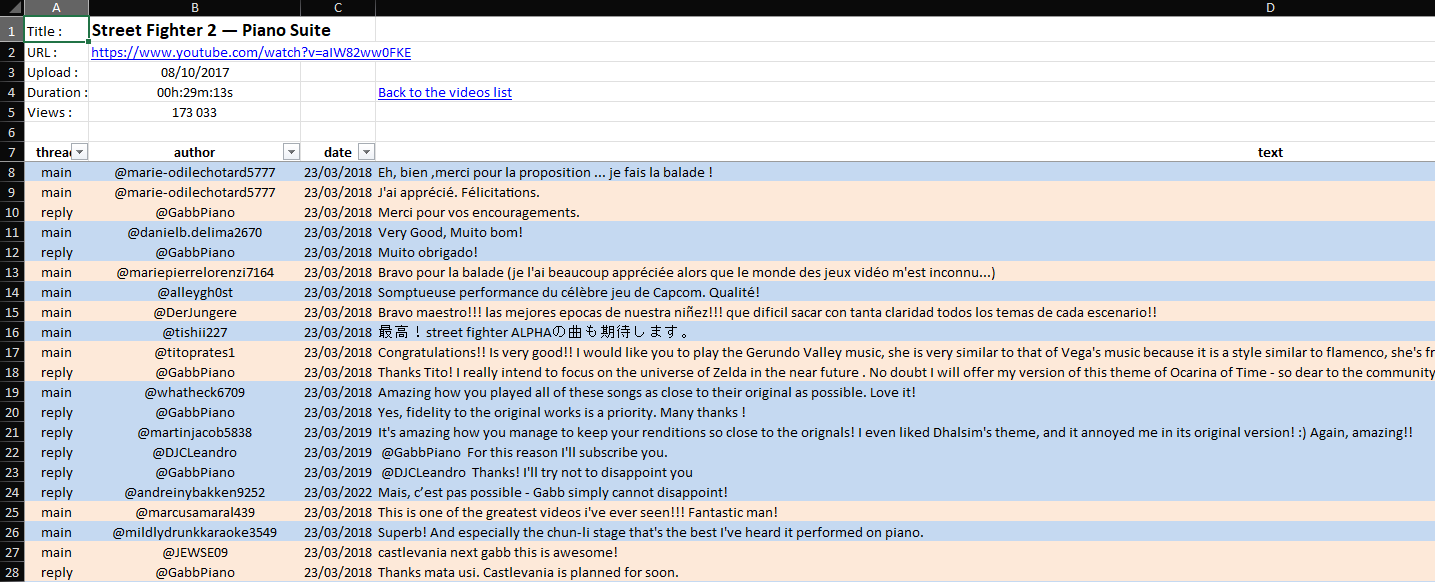
Task: Select author cell @mariepierrelorenzi7164
Action: pyautogui.click(x=195, y=272)
